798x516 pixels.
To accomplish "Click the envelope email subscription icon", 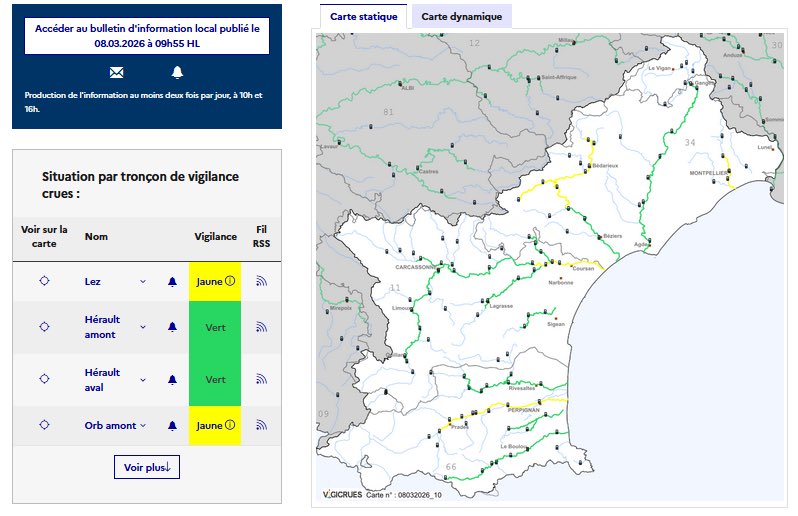I will [117, 73].
